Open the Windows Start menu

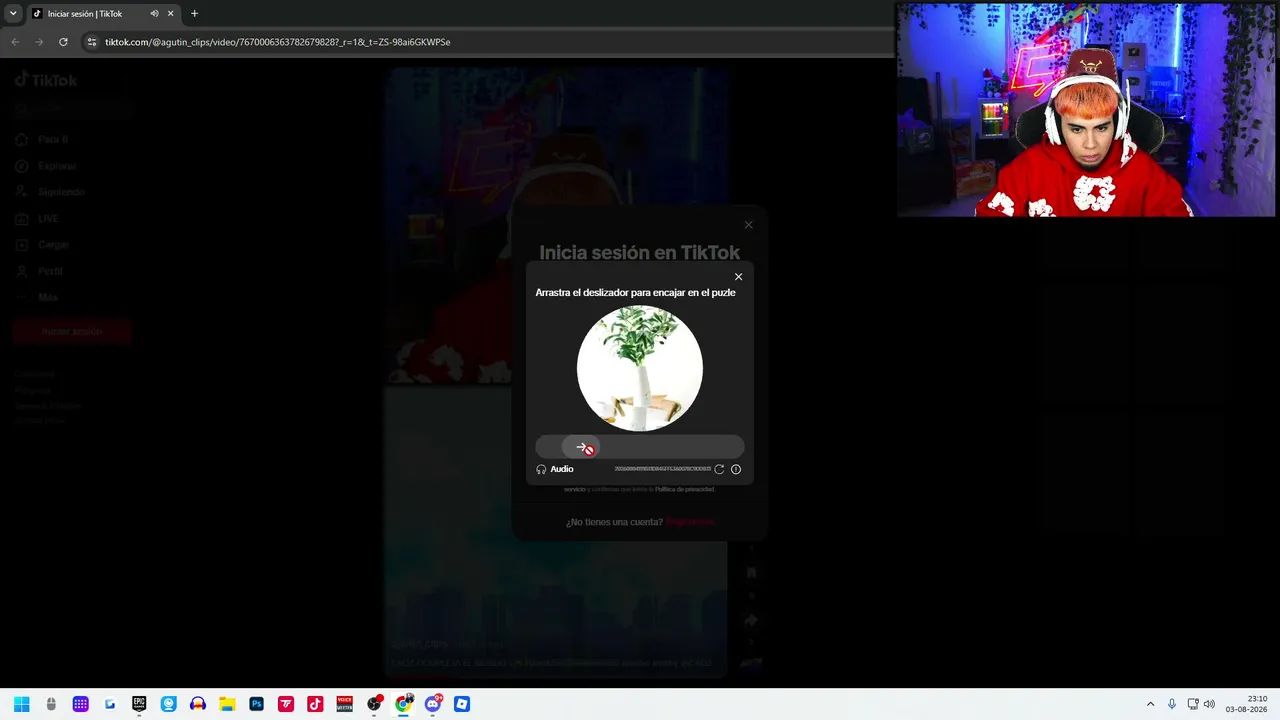pos(21,704)
